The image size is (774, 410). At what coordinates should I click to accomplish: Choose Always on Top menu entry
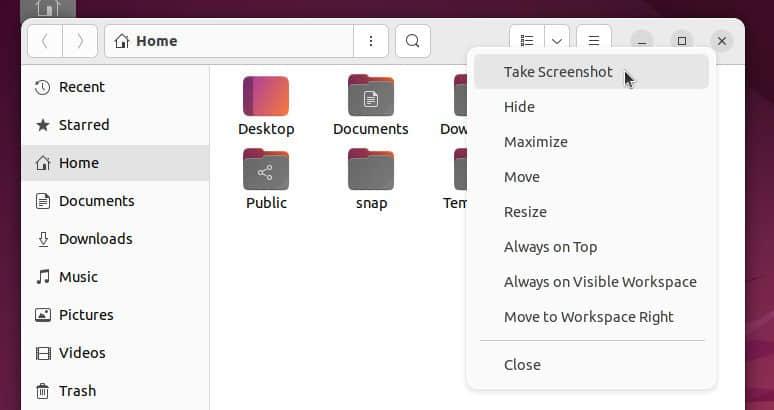tap(550, 247)
